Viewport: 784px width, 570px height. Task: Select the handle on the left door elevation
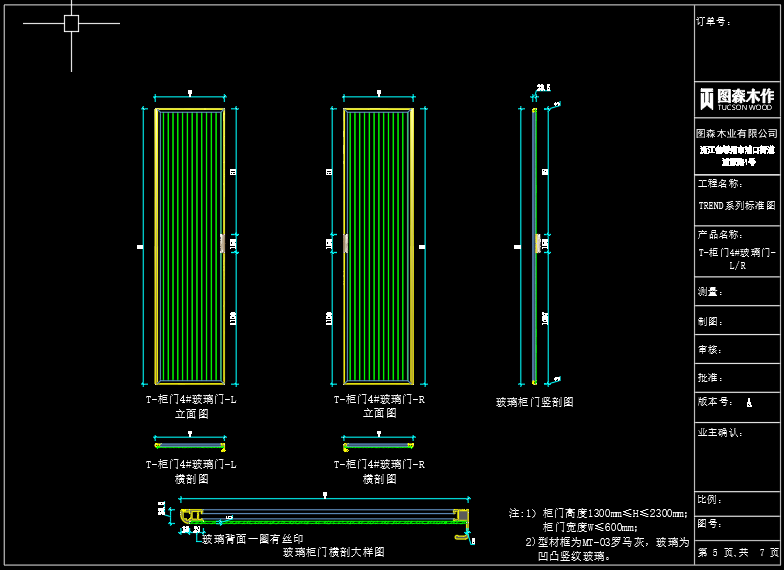point(222,243)
